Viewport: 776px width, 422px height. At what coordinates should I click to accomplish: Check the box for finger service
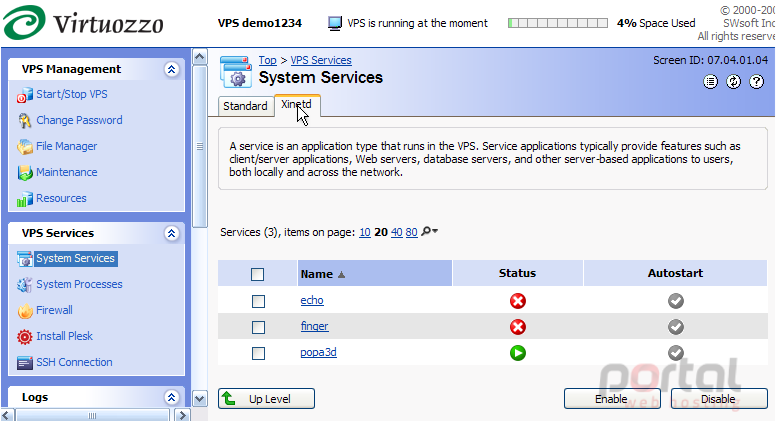(258, 328)
